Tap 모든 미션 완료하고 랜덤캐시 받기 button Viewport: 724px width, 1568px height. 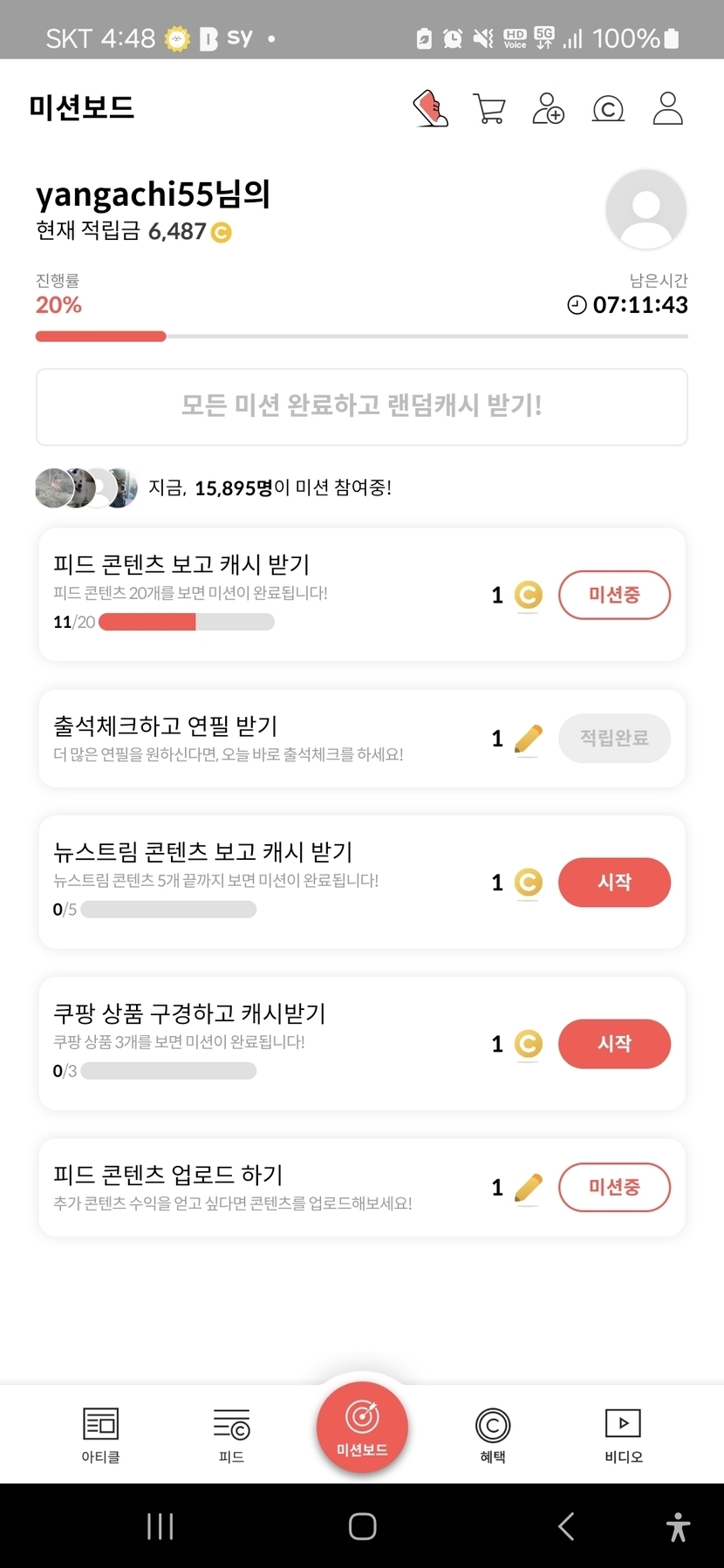[362, 406]
